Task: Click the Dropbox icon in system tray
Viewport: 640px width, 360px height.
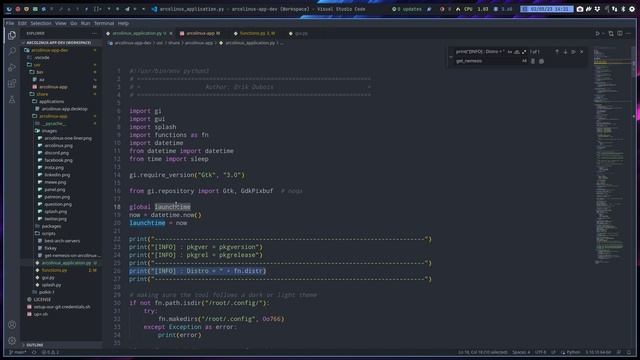Action: tap(597, 9)
